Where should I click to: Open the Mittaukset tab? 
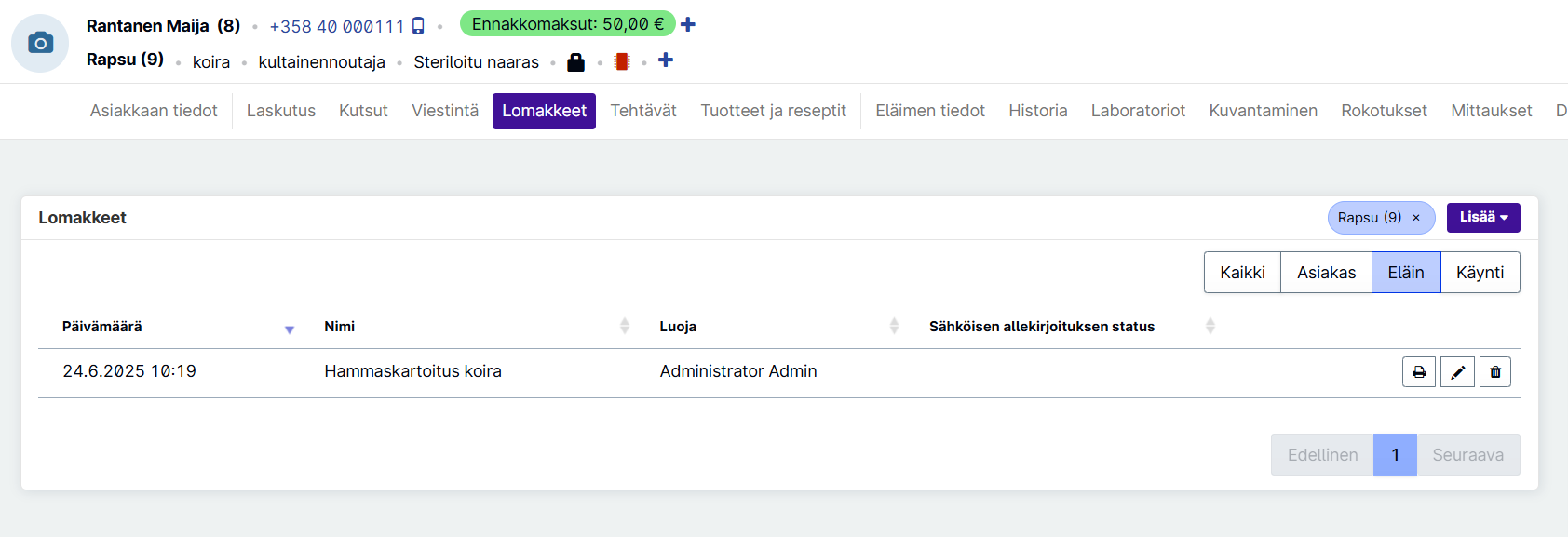coord(1491,111)
